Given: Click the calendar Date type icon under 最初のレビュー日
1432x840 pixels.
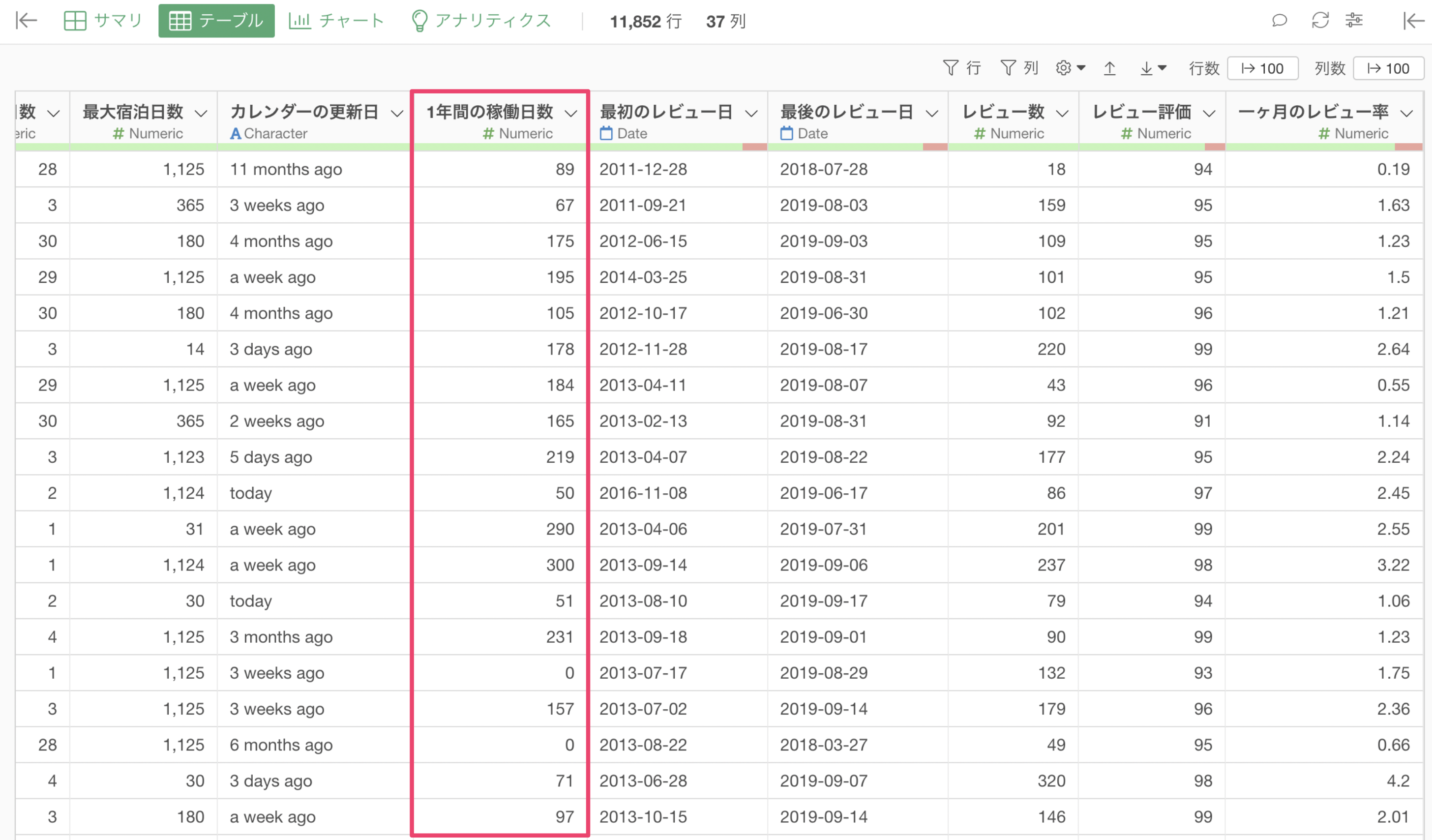Looking at the screenshot, I should pyautogui.click(x=606, y=134).
